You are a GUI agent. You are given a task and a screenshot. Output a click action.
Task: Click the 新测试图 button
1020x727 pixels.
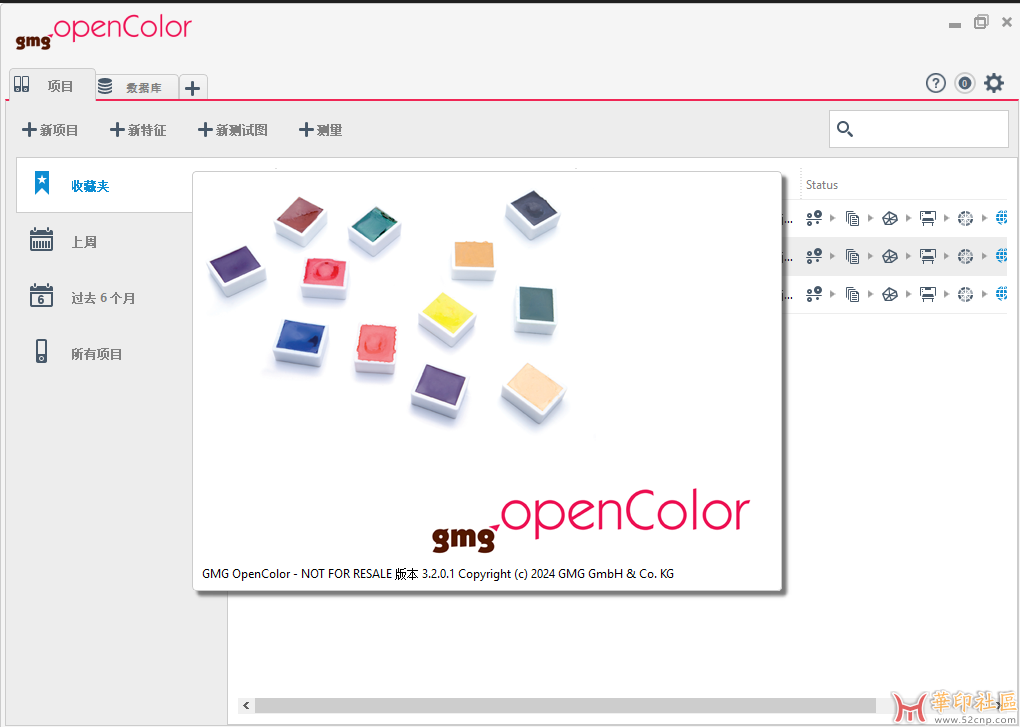point(233,130)
